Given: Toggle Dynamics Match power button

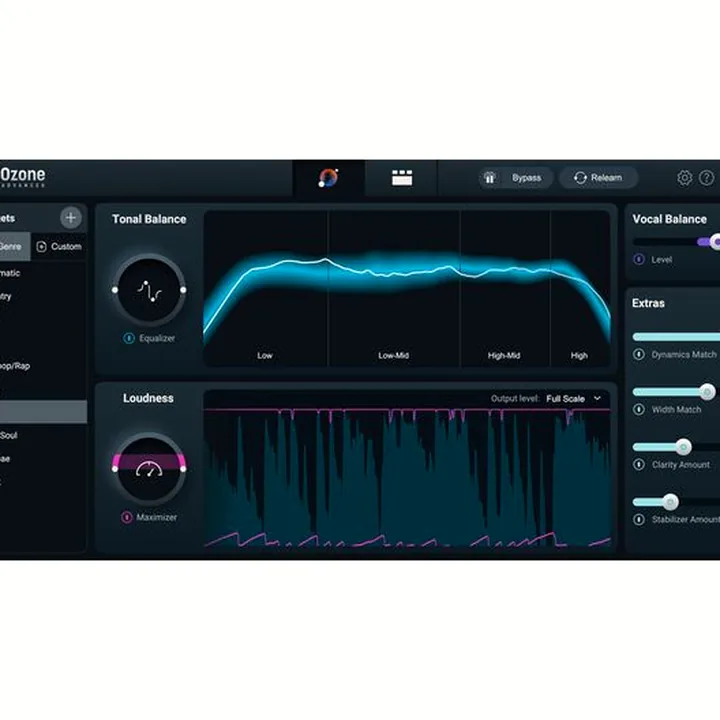Looking at the screenshot, I should point(639,354).
